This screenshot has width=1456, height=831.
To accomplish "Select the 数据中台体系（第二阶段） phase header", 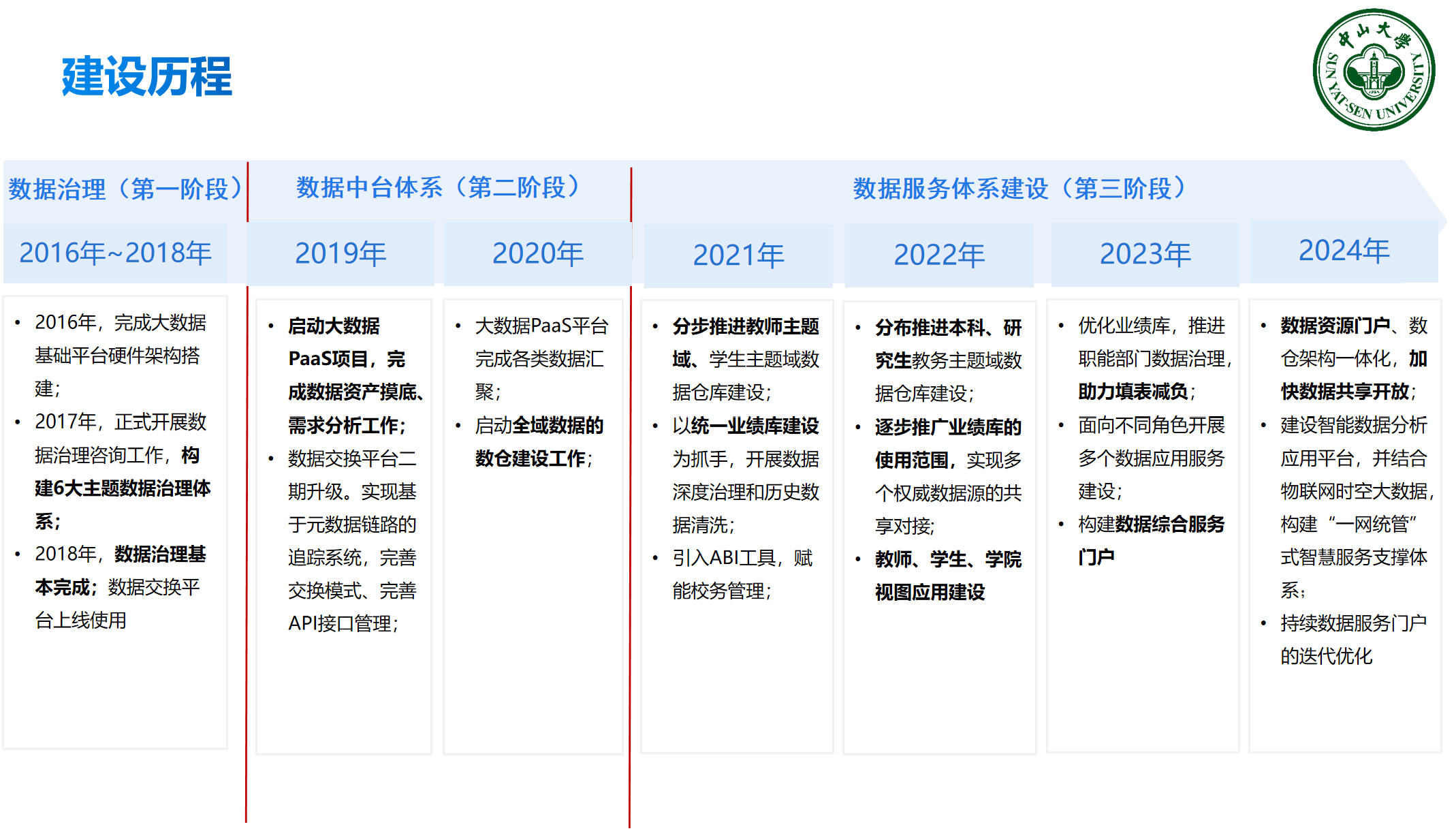I will tap(438, 187).
